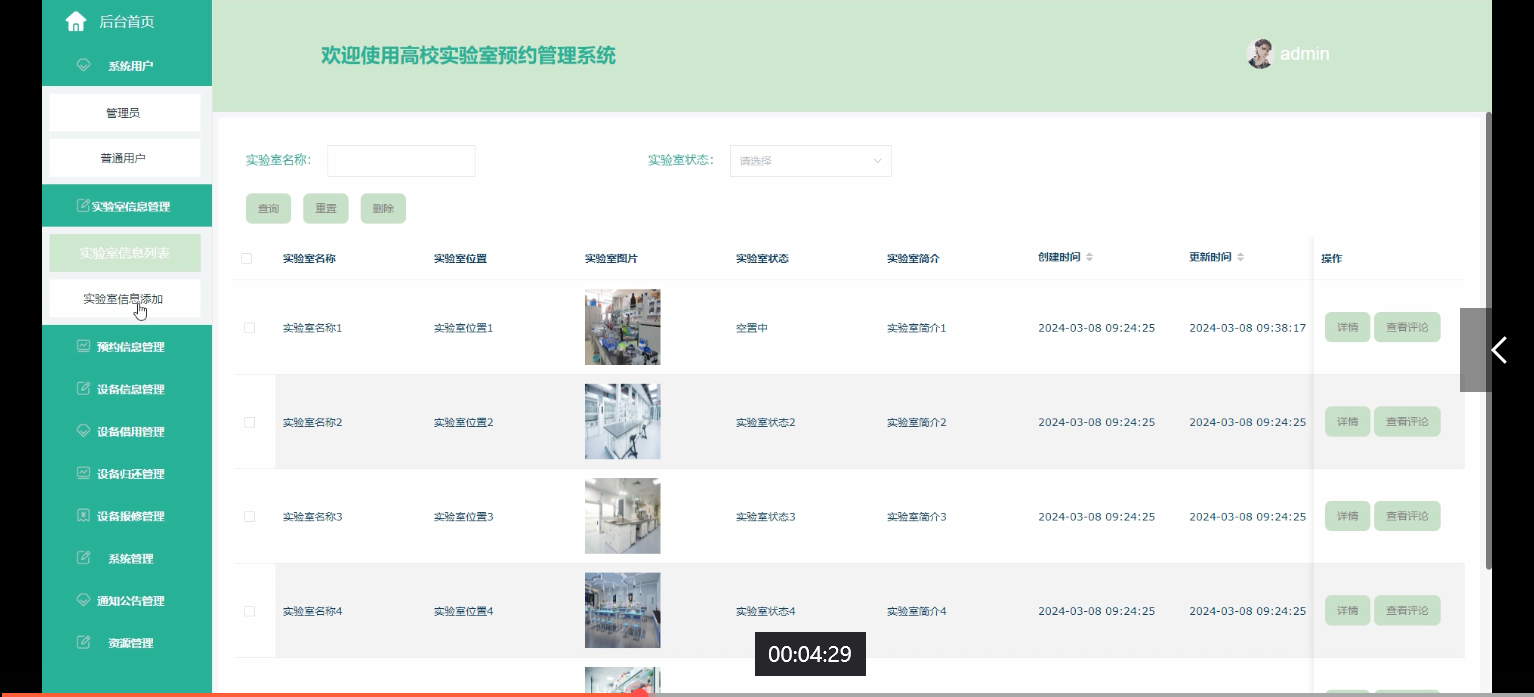Click the 重置 reset button

pos(326,209)
